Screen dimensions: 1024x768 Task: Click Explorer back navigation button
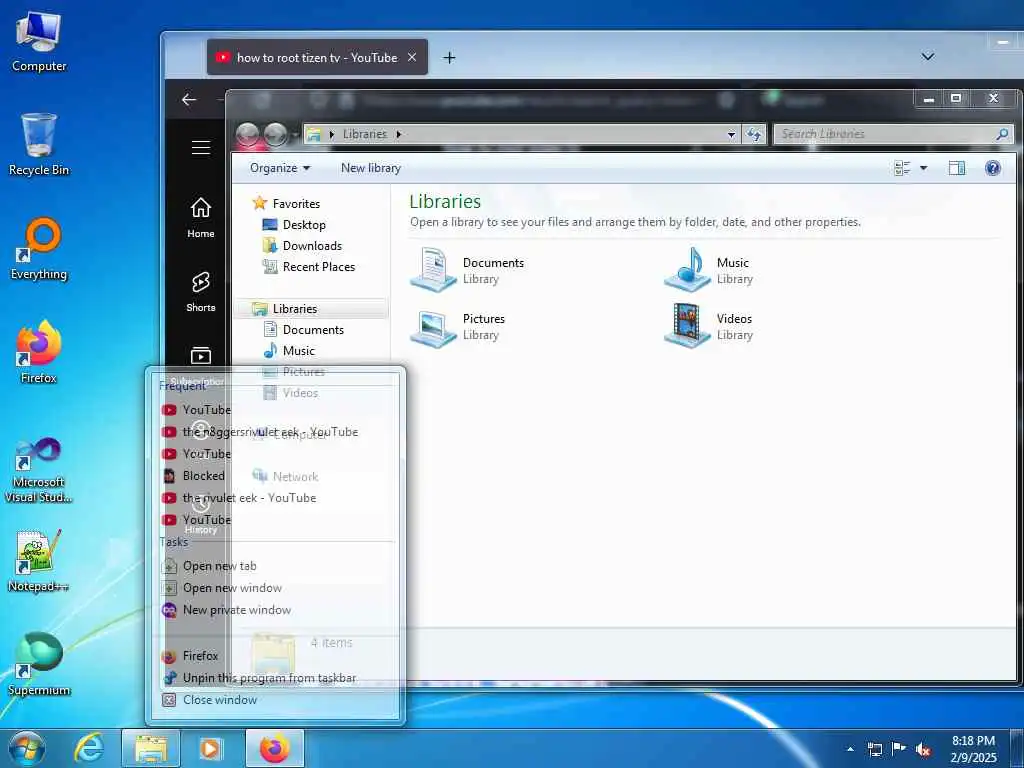point(248,134)
